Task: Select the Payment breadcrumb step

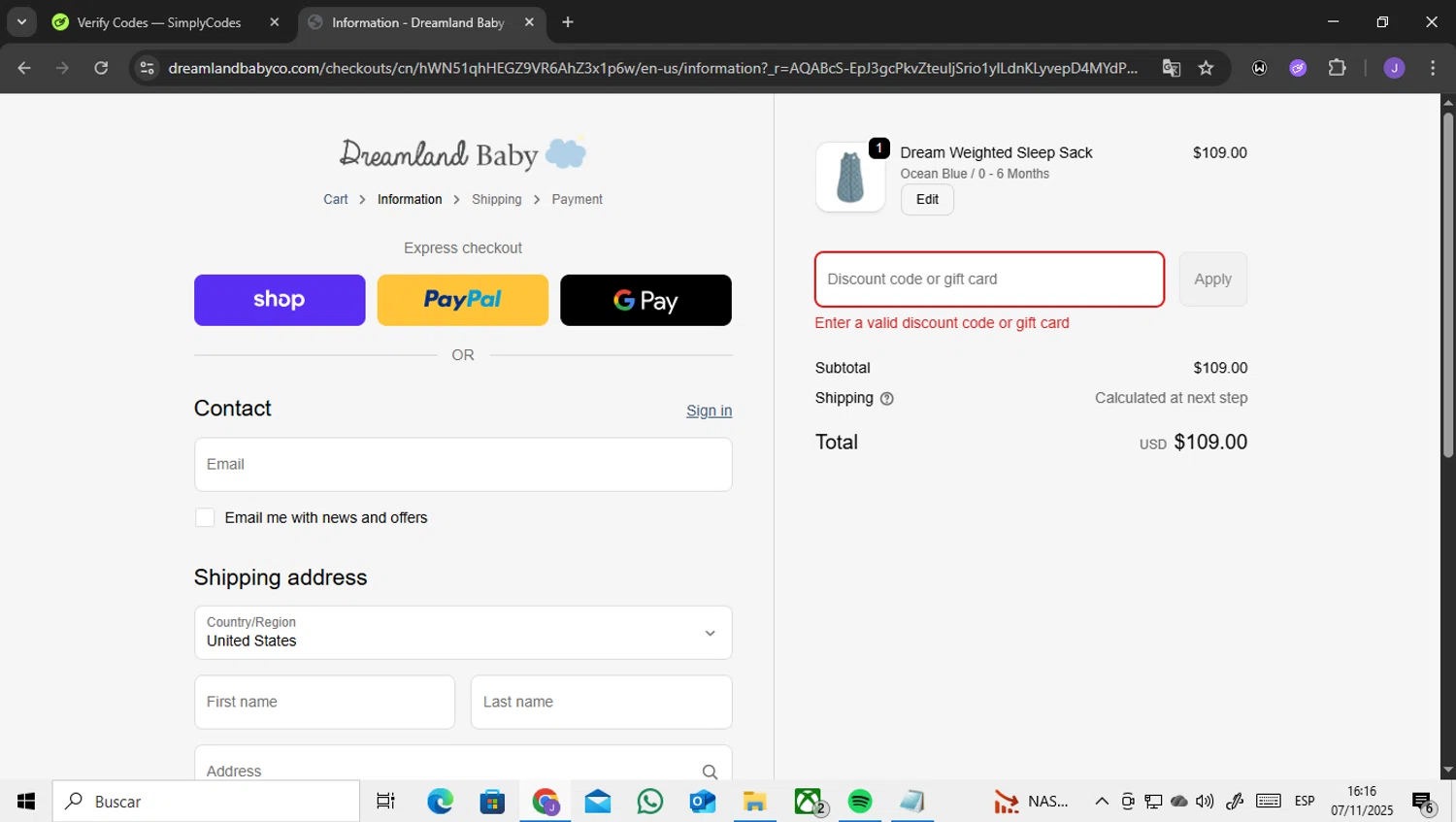Action: [x=578, y=199]
